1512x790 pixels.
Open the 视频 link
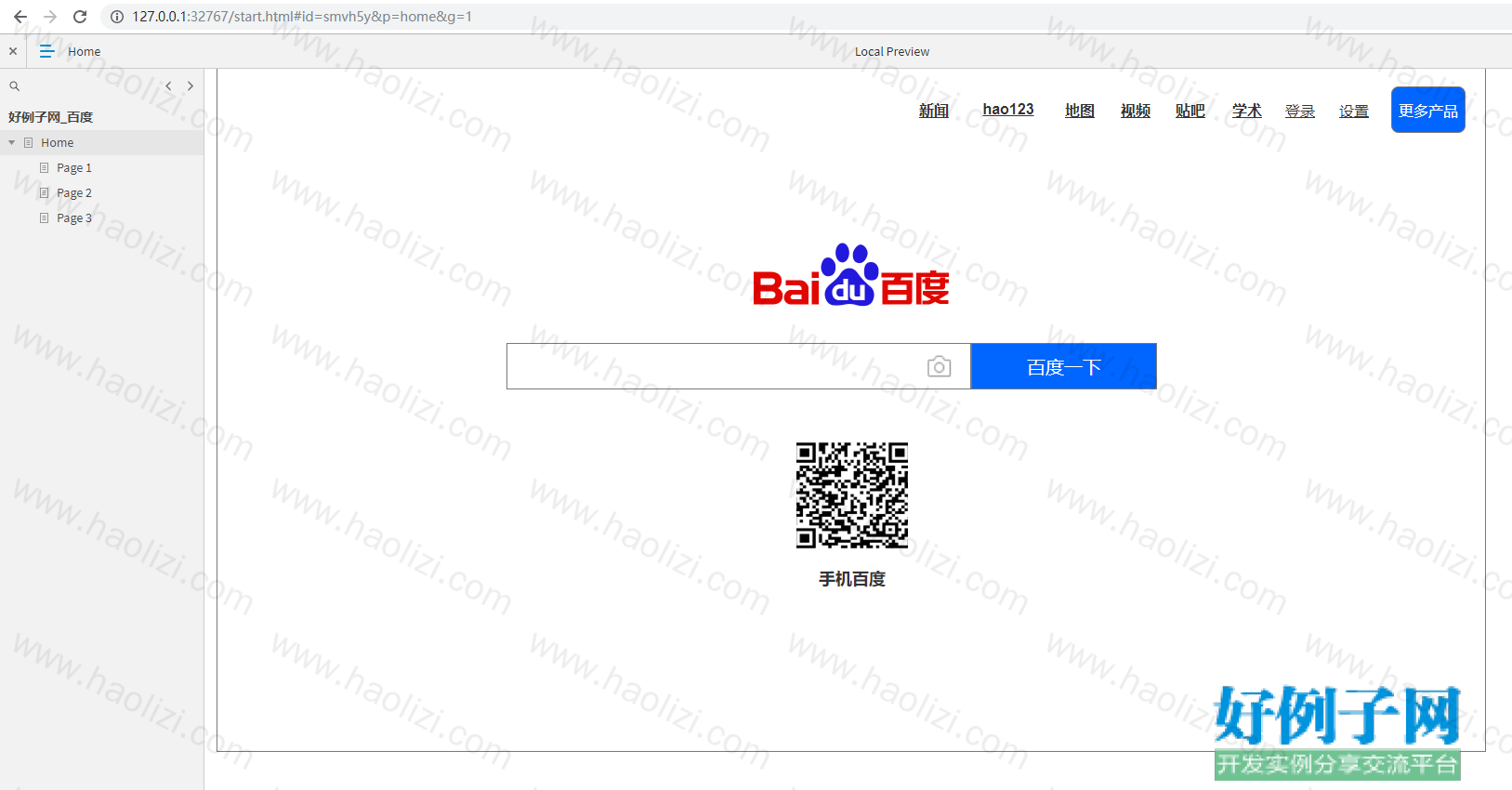[x=1136, y=111]
